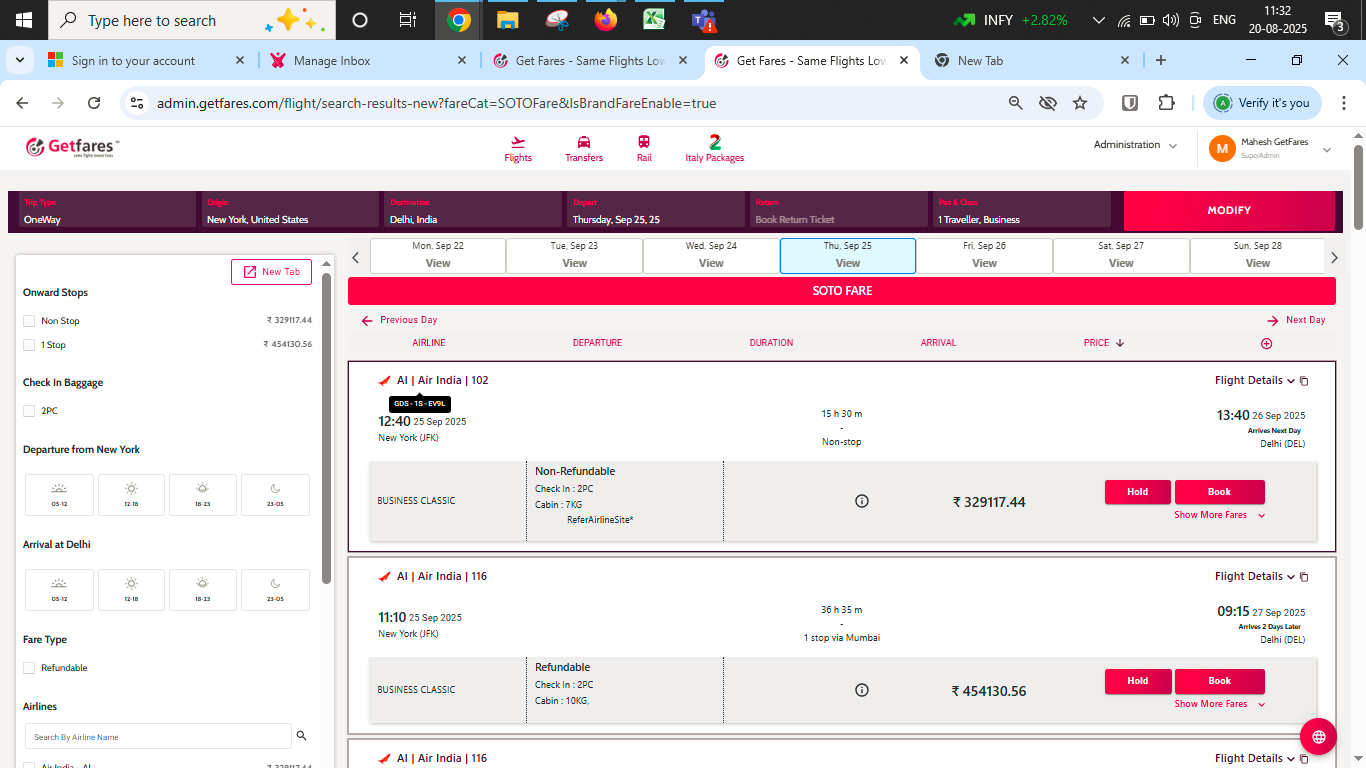
Task: Open the Transfers car icon
Action: point(584,143)
